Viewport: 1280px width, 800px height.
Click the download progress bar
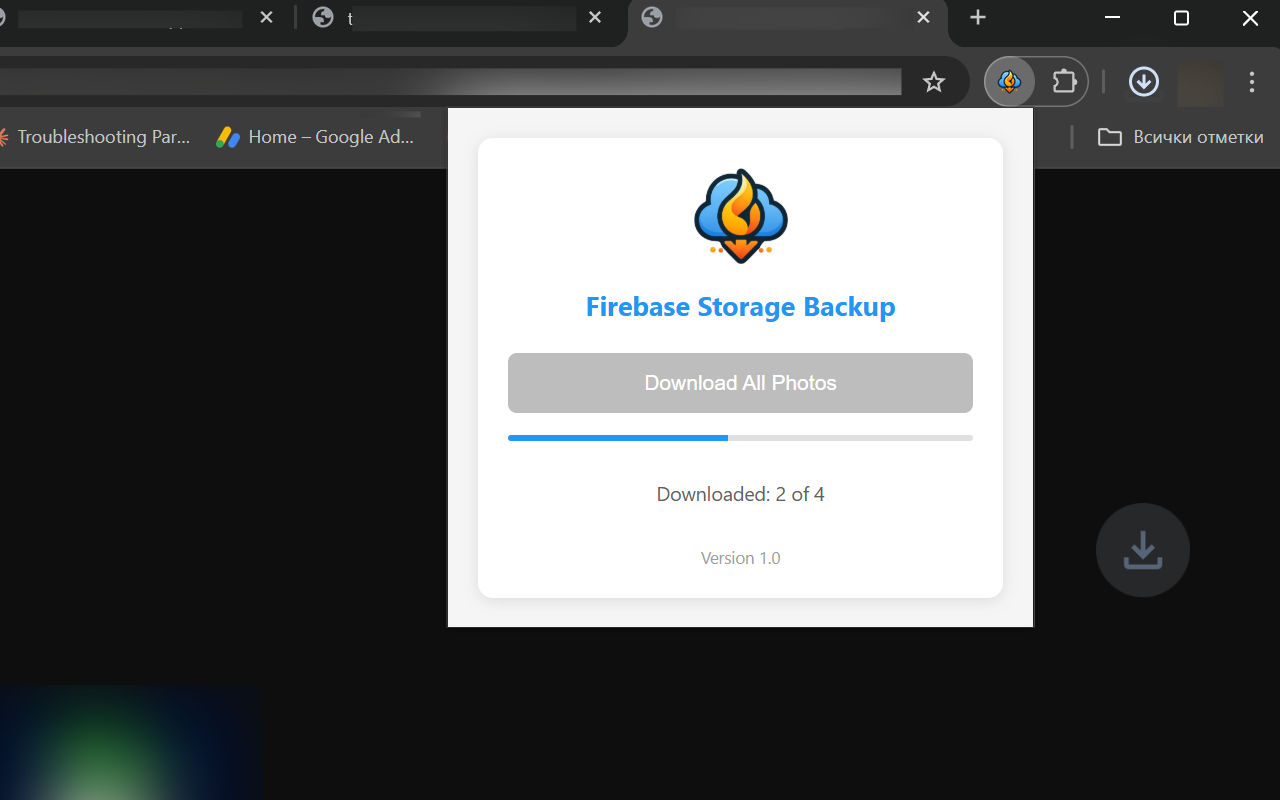coord(740,438)
